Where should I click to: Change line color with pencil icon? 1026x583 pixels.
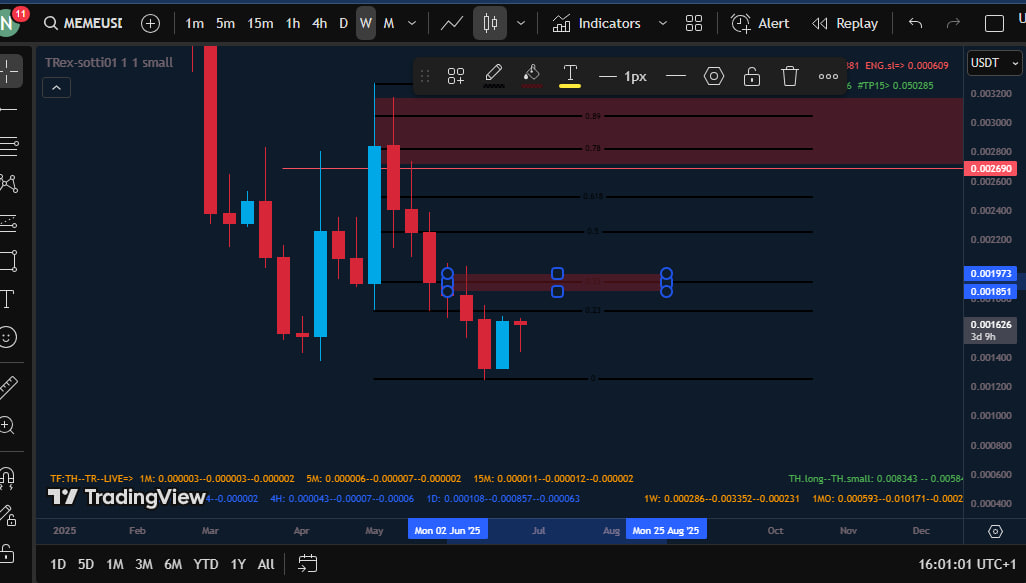[493, 77]
